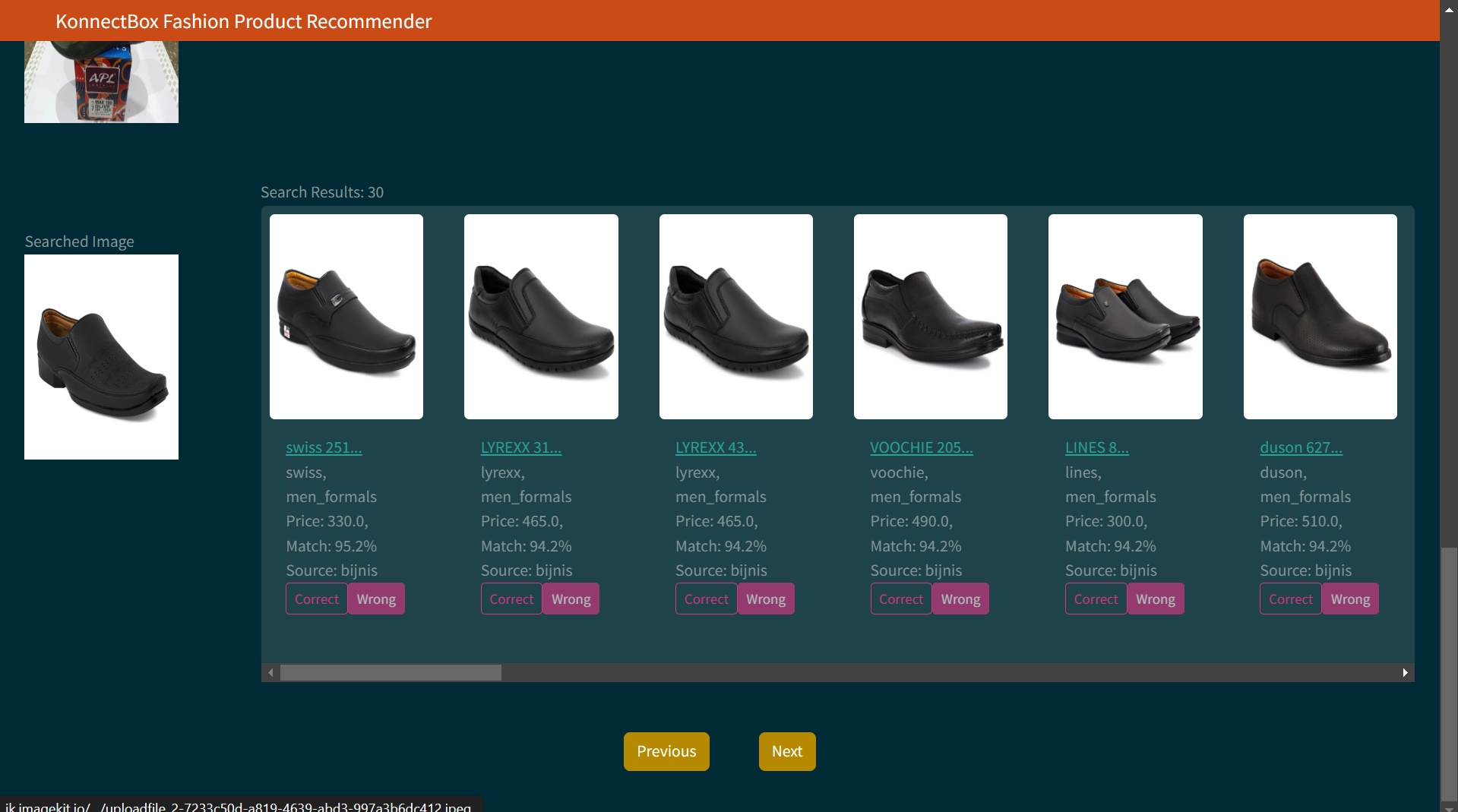Open the LYREXX 43 product link

tap(715, 447)
